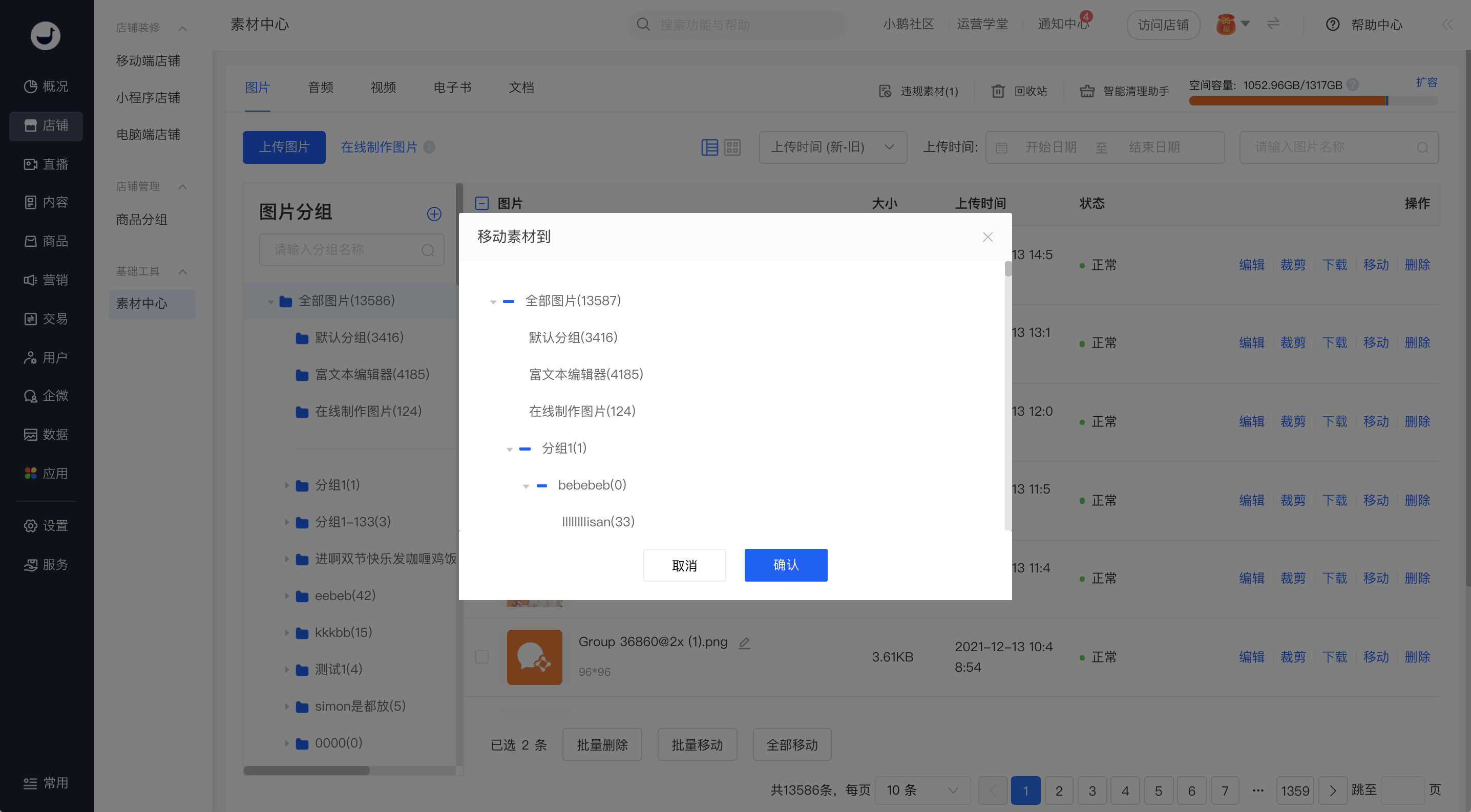This screenshot has height=812, width=1471.
Task: Click the search magnifier in group name box
Action: point(428,250)
